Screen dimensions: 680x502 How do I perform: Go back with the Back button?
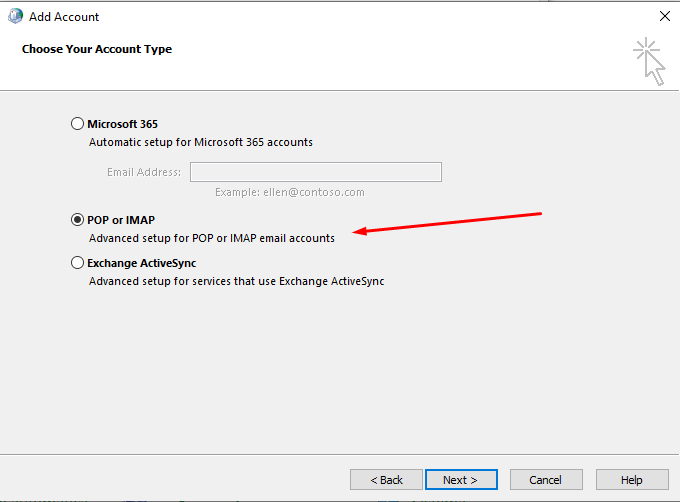point(386,480)
